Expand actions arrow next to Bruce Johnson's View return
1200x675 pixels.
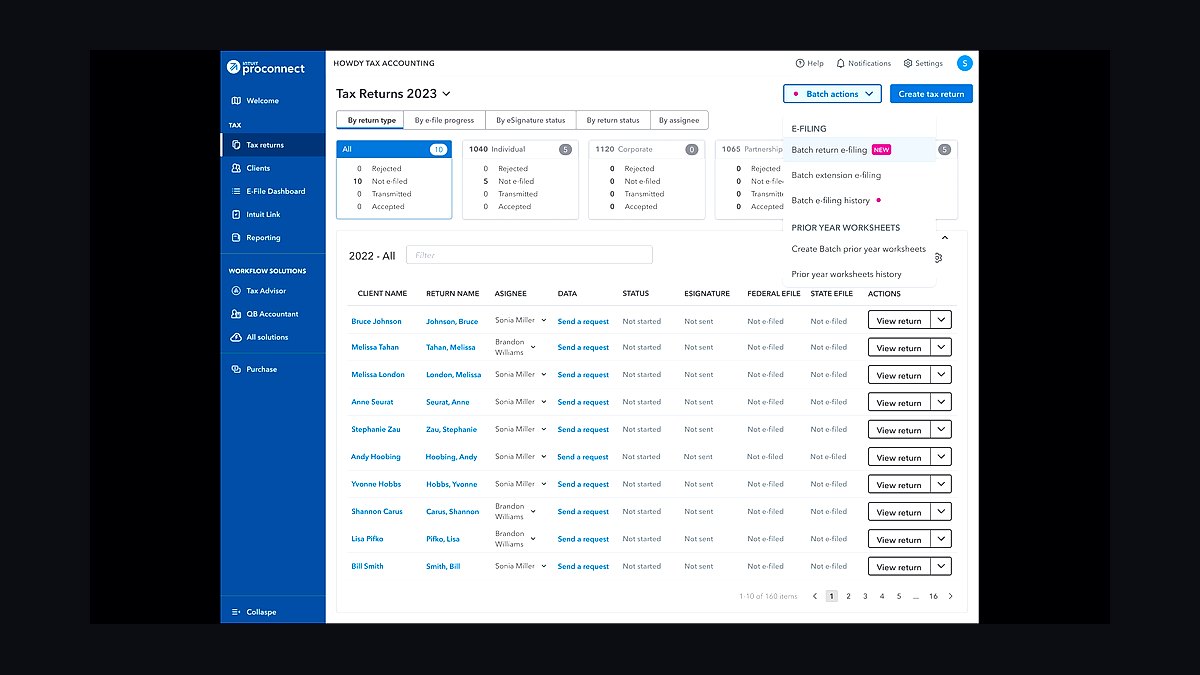click(941, 320)
